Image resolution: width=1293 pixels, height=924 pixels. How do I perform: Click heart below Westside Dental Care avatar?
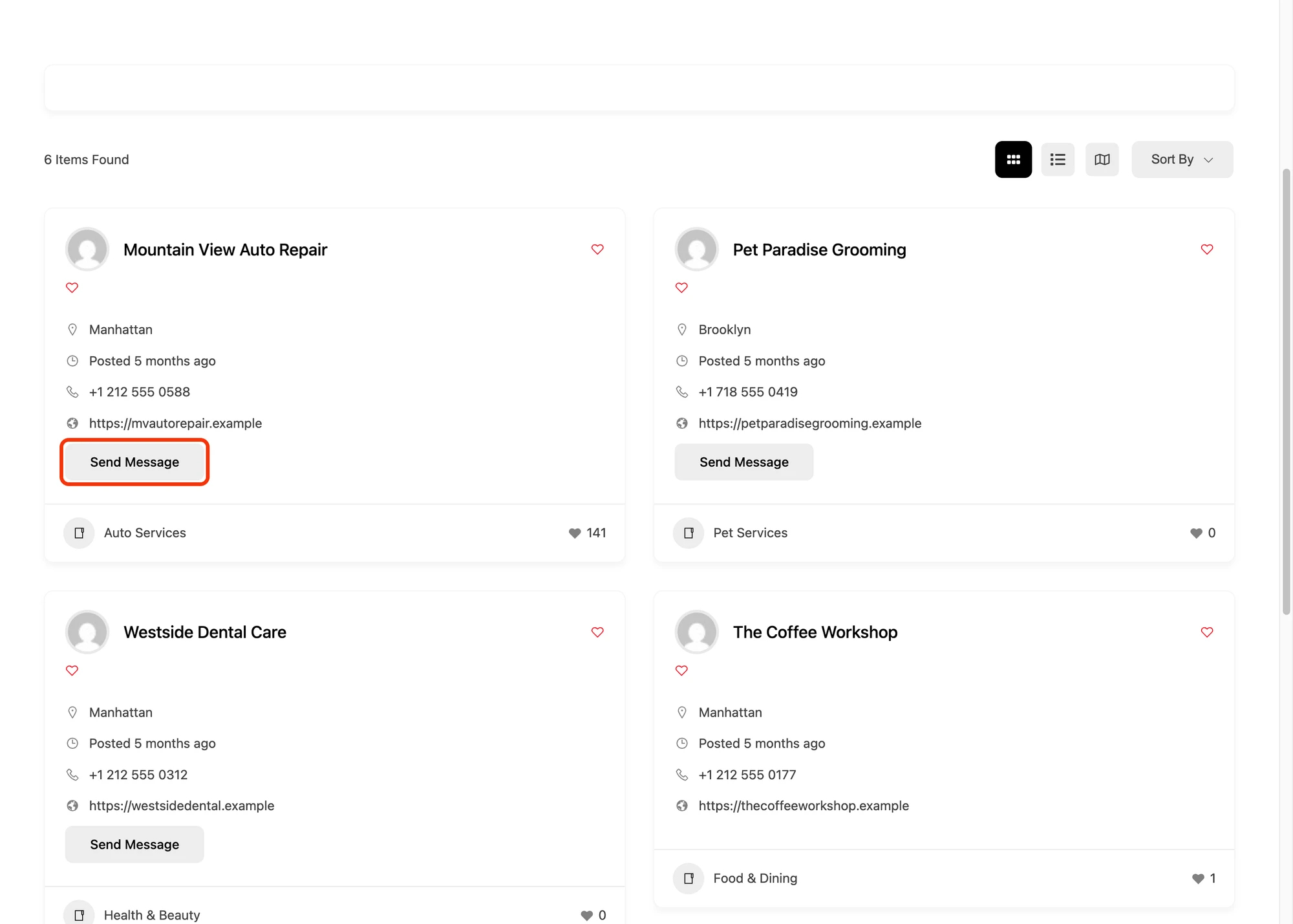click(72, 670)
